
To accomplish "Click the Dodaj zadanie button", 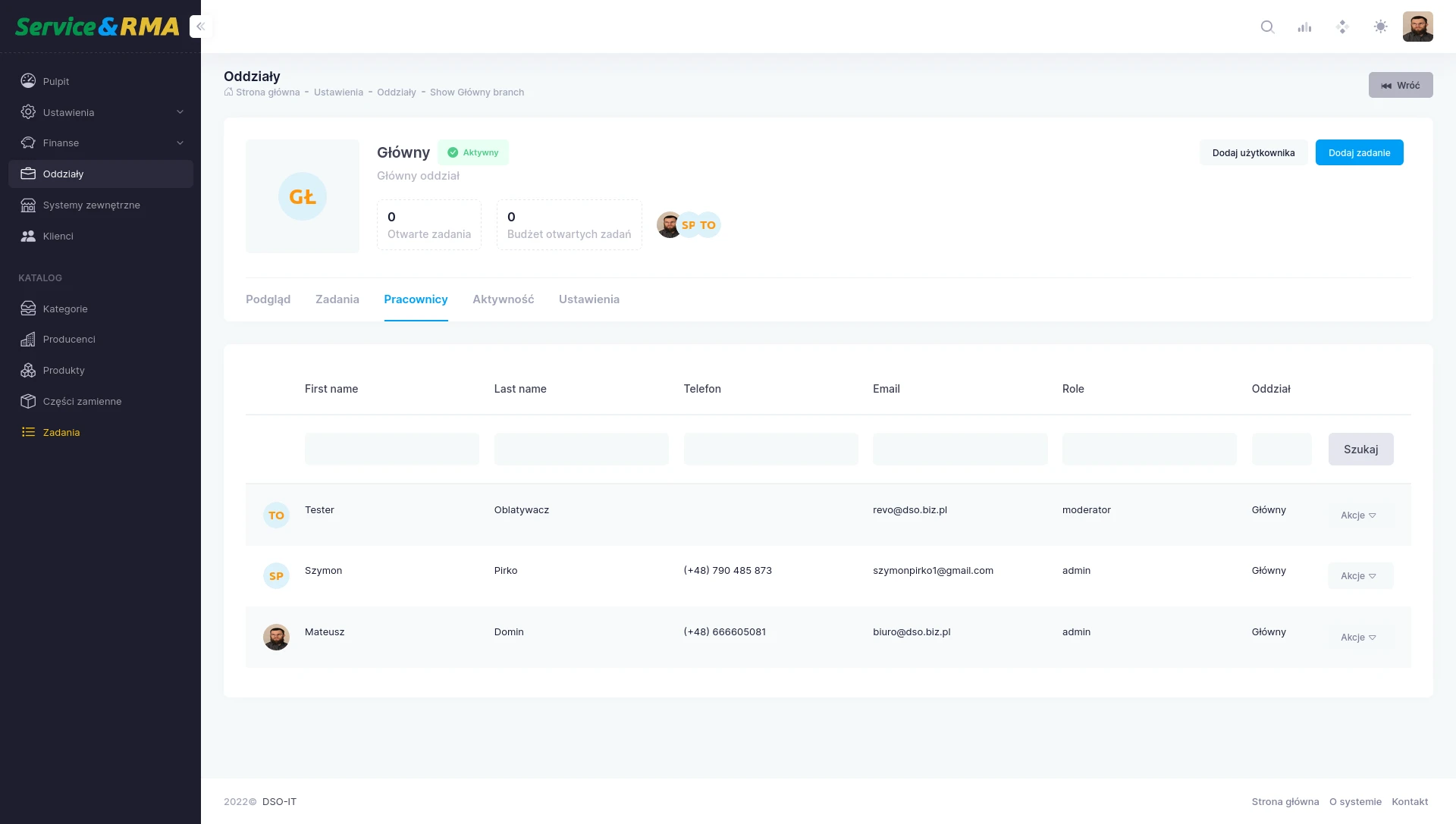I will 1359,153.
